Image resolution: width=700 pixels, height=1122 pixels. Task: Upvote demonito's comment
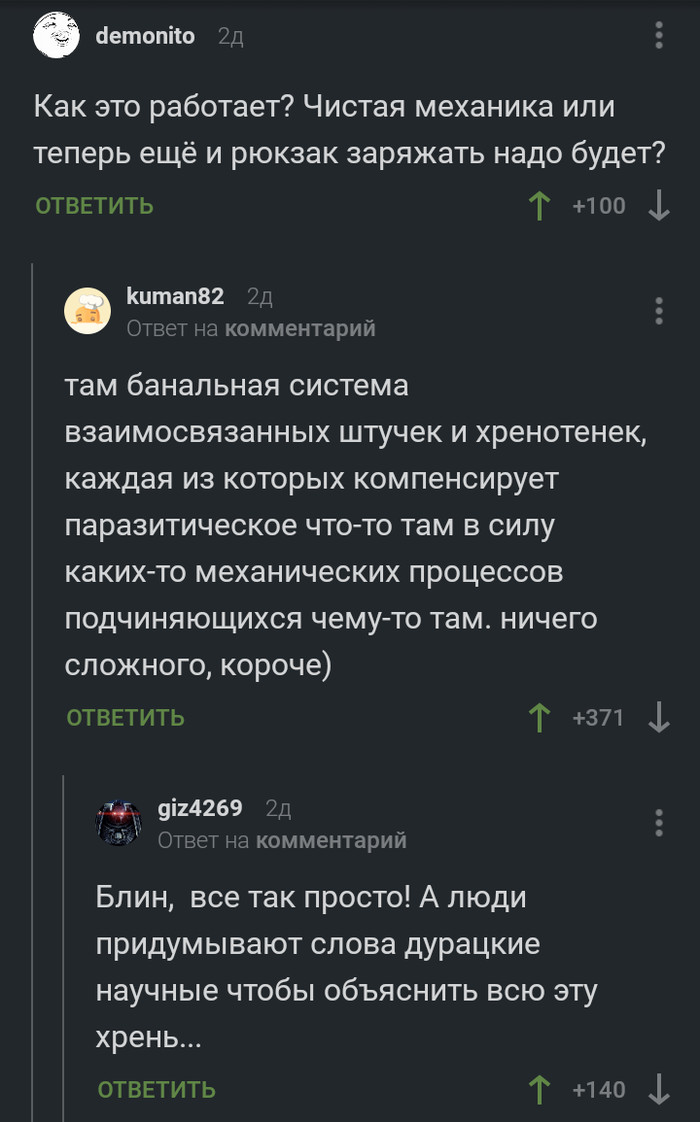coord(539,205)
